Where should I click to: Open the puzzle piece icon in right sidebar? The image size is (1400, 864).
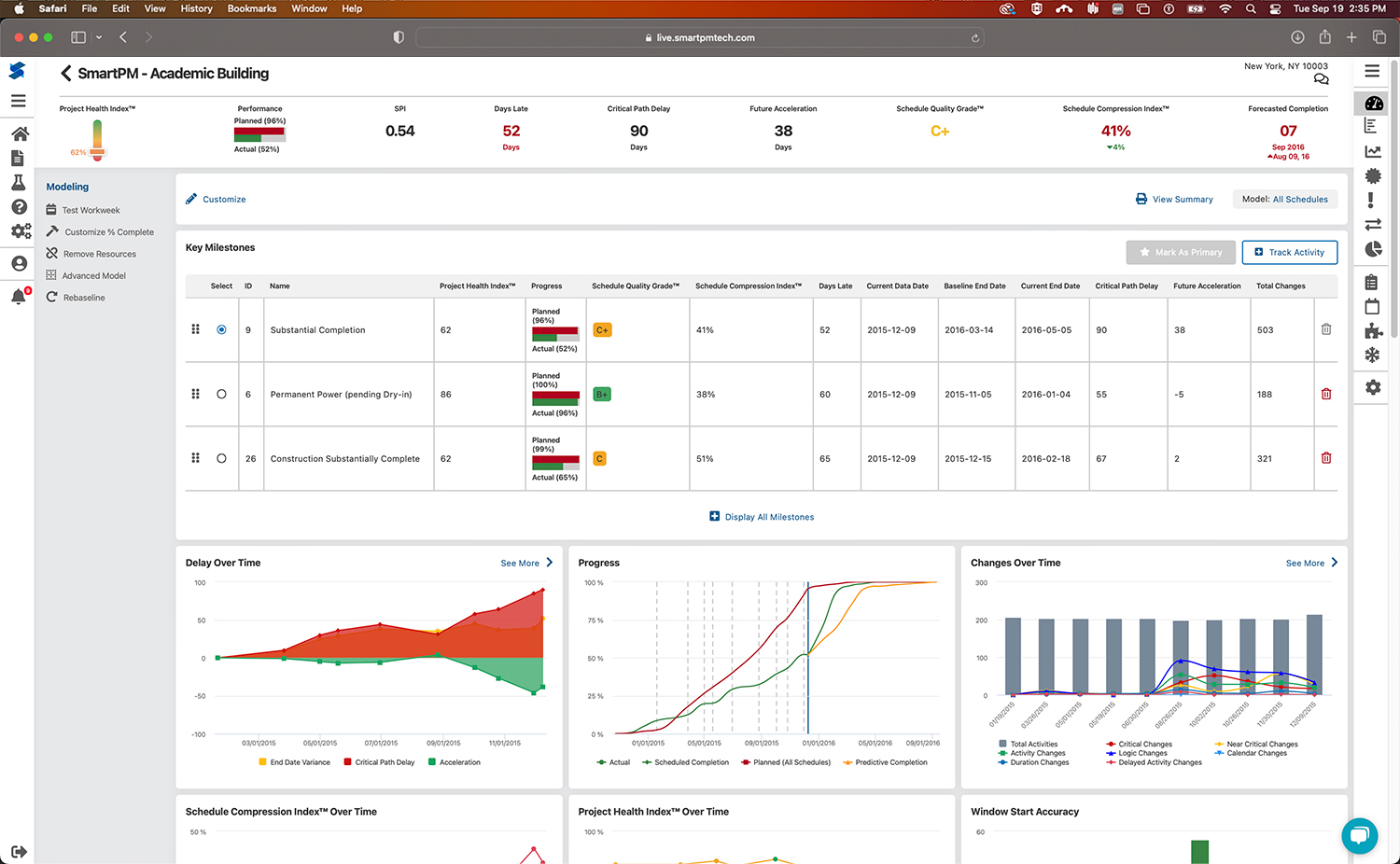tap(1373, 330)
